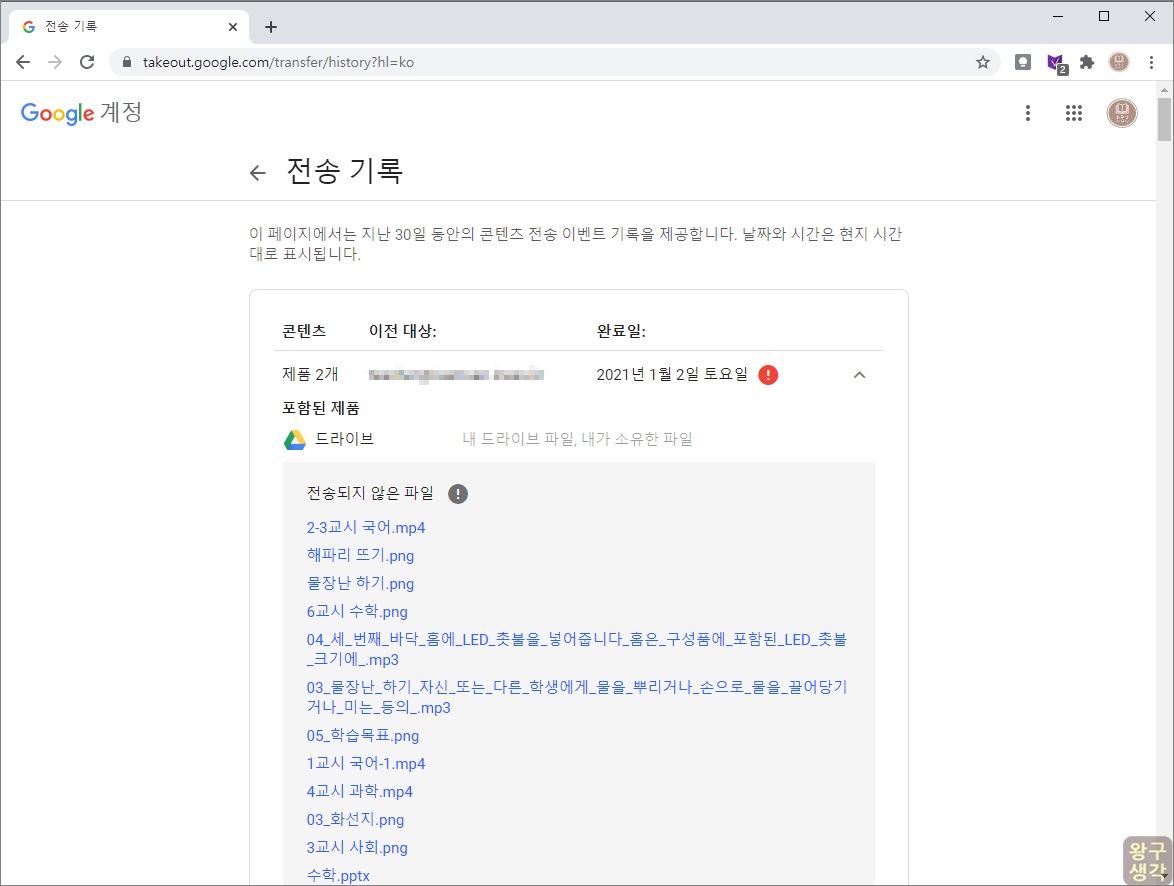Open file 2-3교시 국어.mp4

point(365,527)
